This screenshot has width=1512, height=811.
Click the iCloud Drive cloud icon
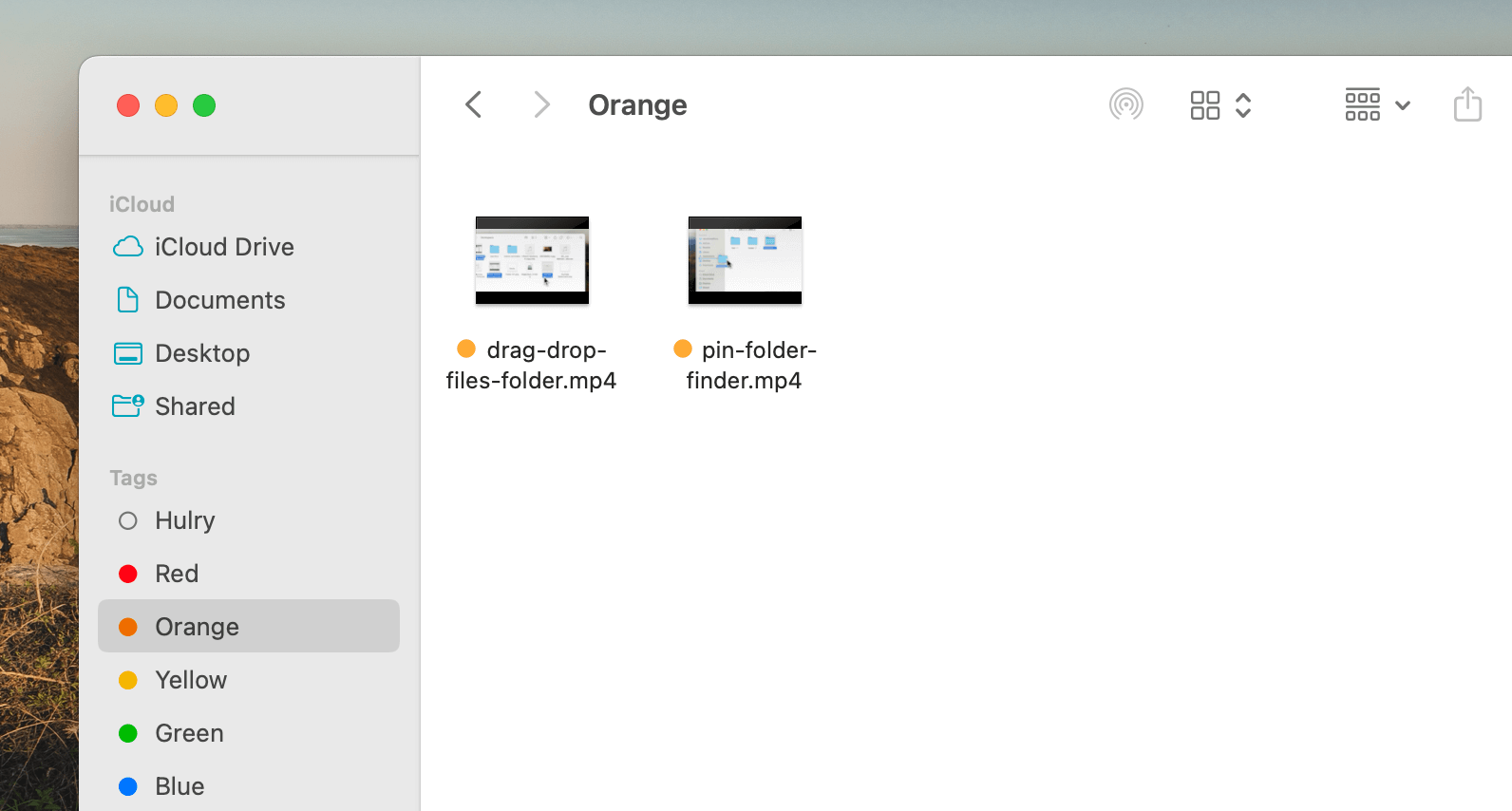128,247
